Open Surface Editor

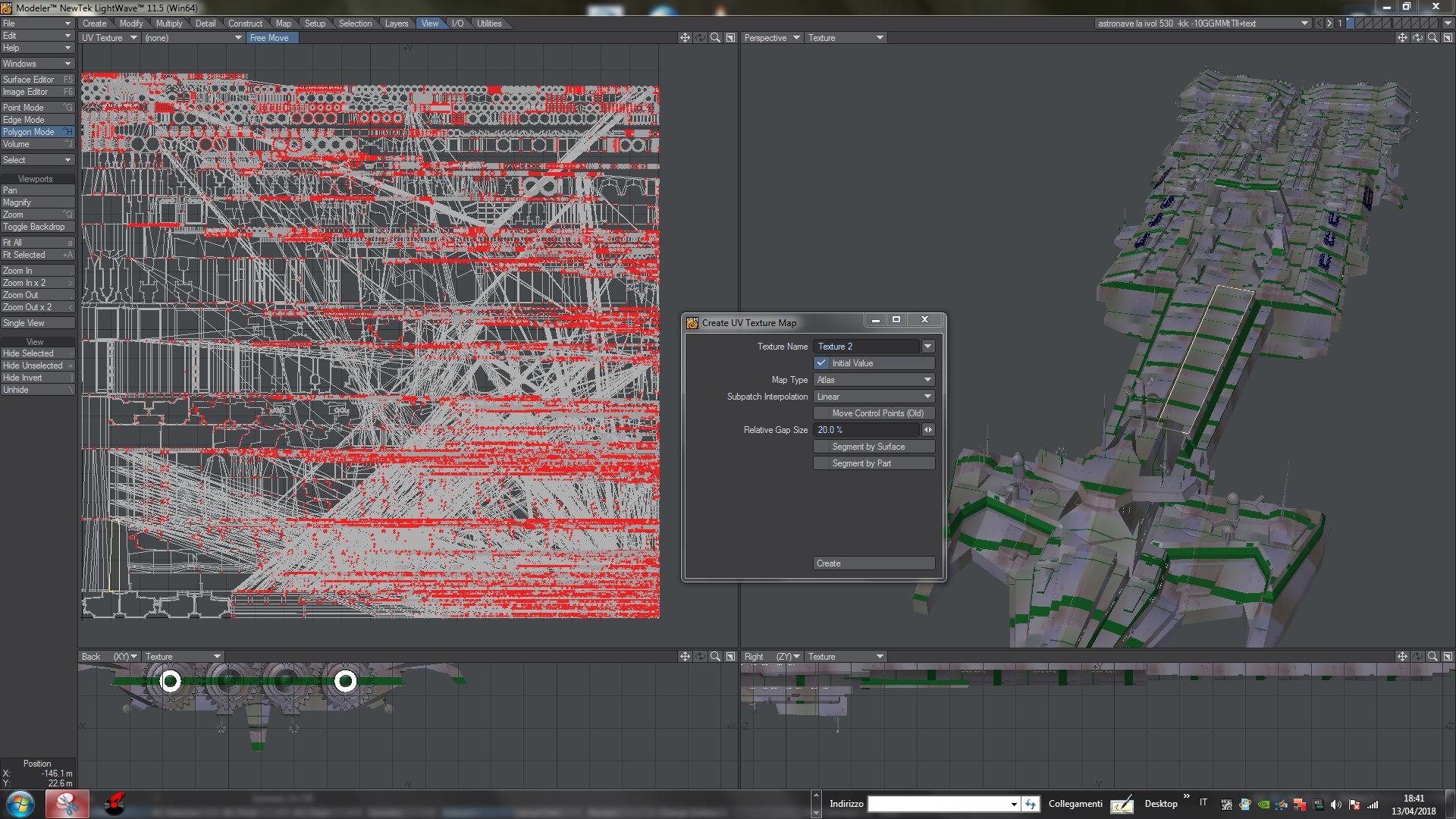[x=37, y=80]
